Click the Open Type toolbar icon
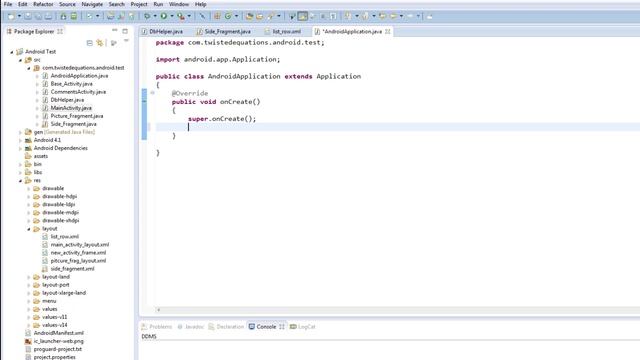The width and height of the screenshot is (640, 360). coord(249,16)
